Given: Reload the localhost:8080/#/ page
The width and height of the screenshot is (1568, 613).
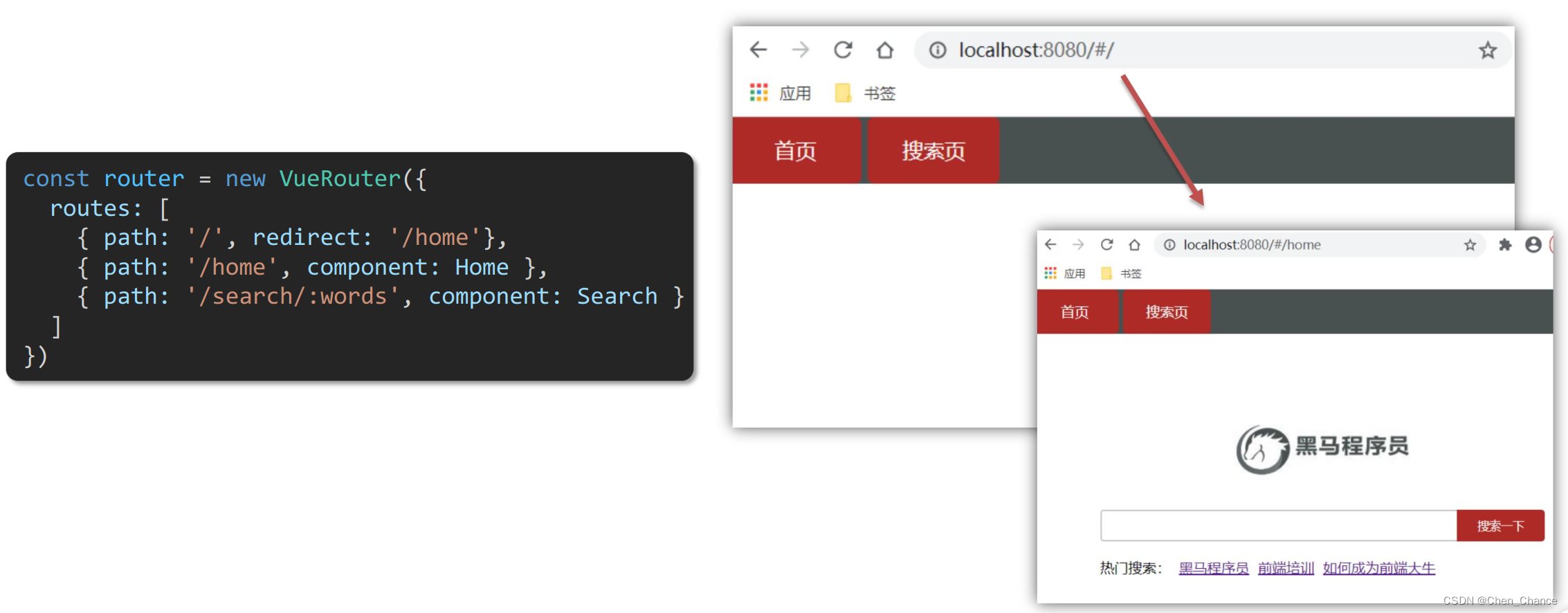Looking at the screenshot, I should coord(843,50).
